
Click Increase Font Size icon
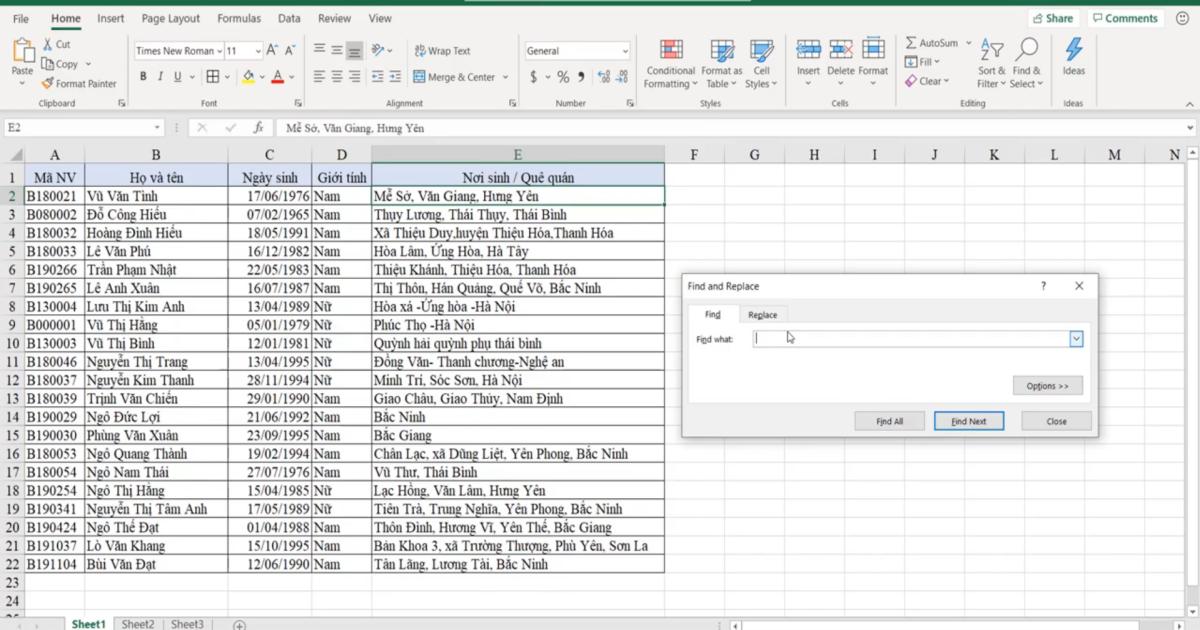coord(274,51)
